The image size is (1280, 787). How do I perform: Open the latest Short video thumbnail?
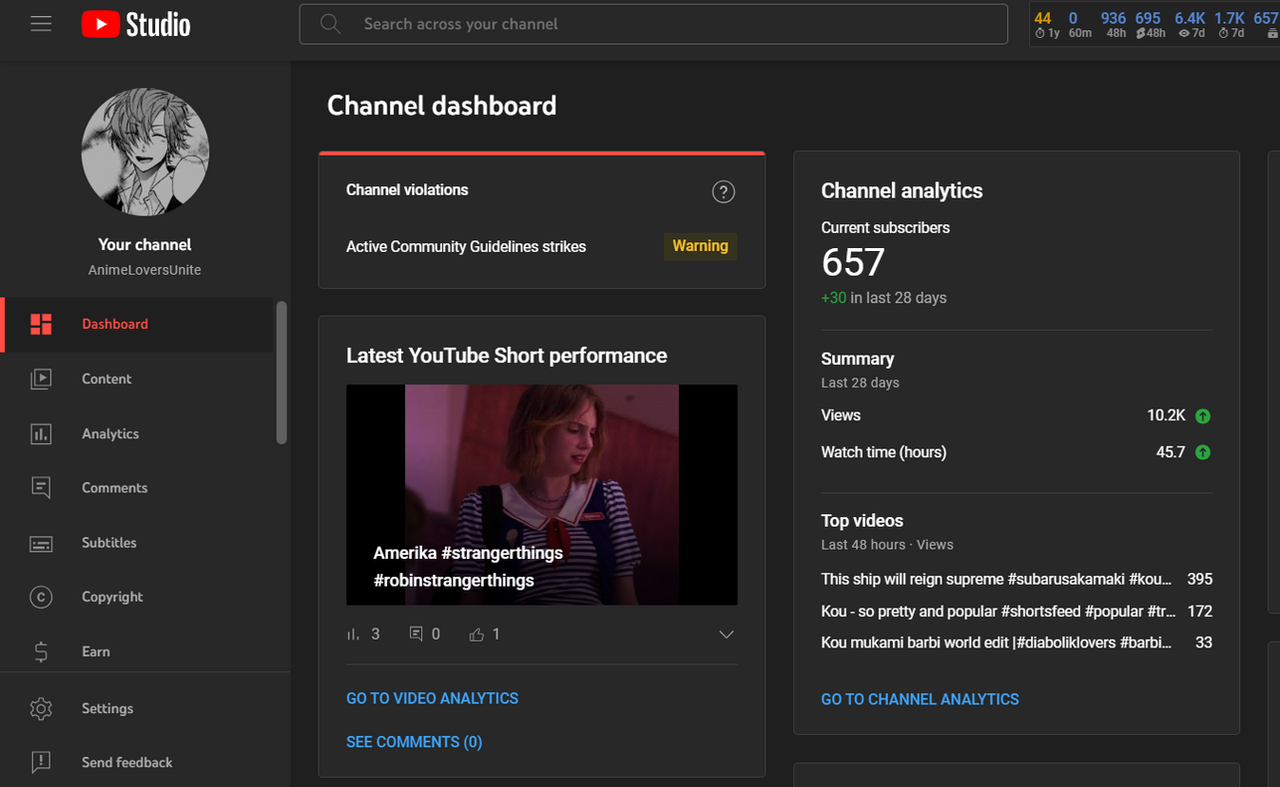click(x=542, y=495)
